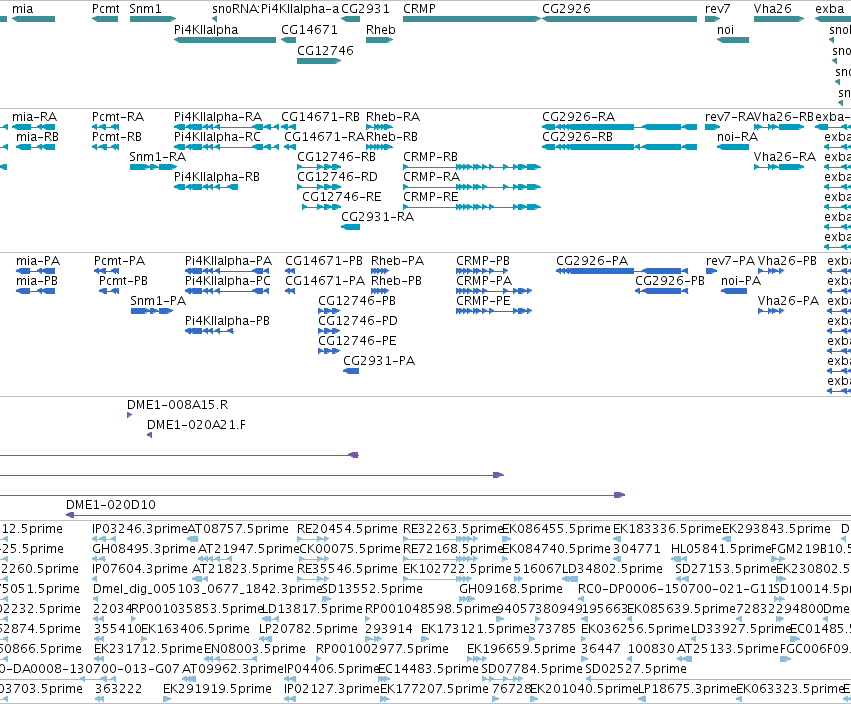Click the Vha26-RA transcript label
851x704 pixels.
click(x=785, y=157)
